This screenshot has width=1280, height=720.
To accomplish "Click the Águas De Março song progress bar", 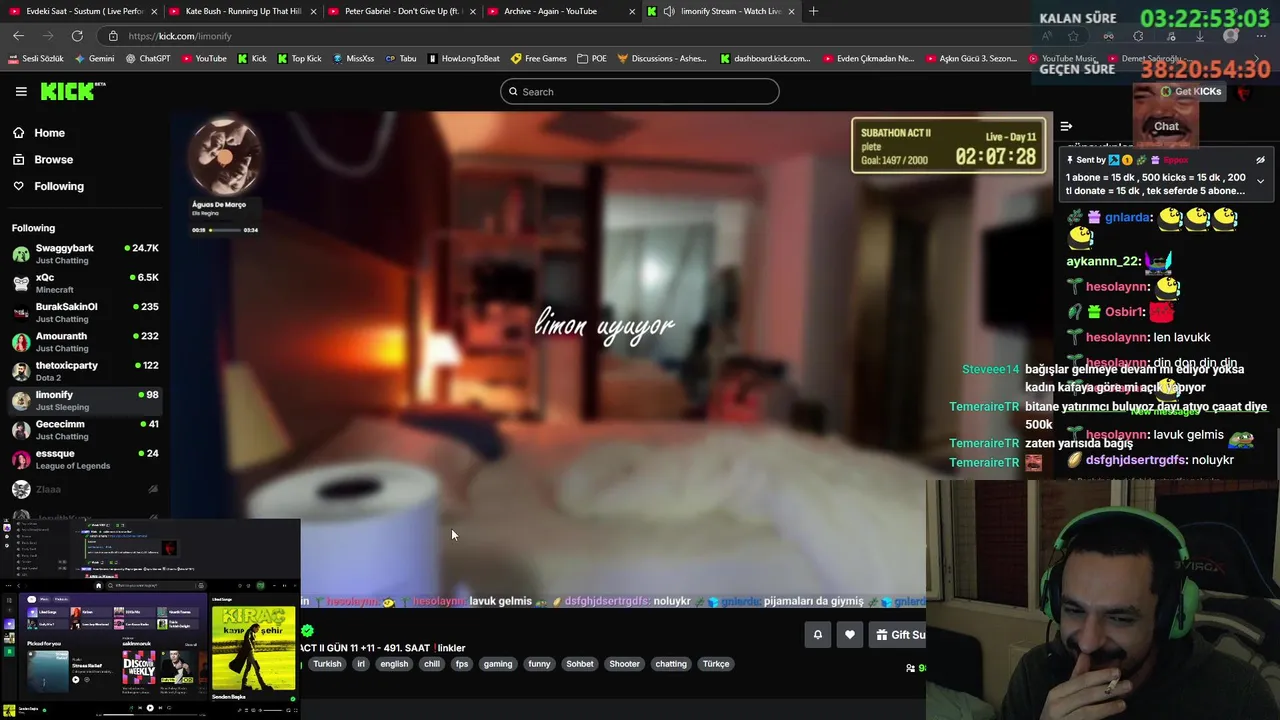I will coord(226,230).
